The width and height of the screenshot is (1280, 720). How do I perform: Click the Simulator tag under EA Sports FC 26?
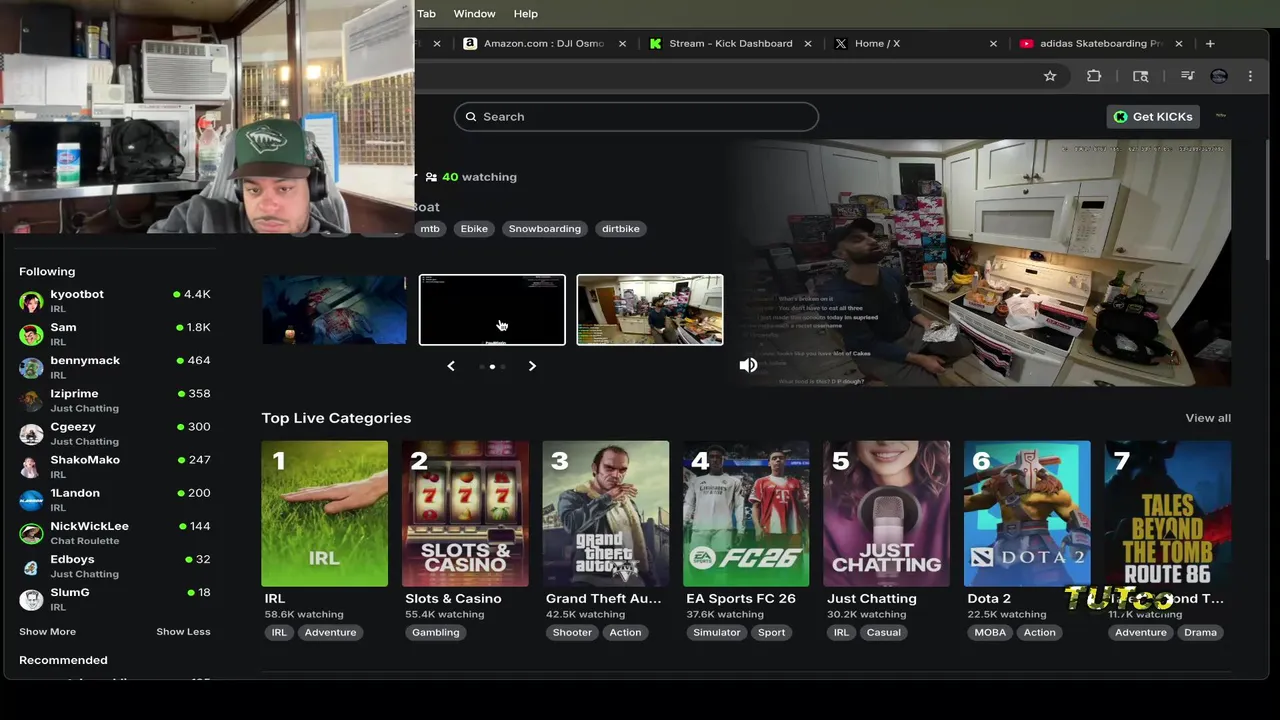point(717,632)
